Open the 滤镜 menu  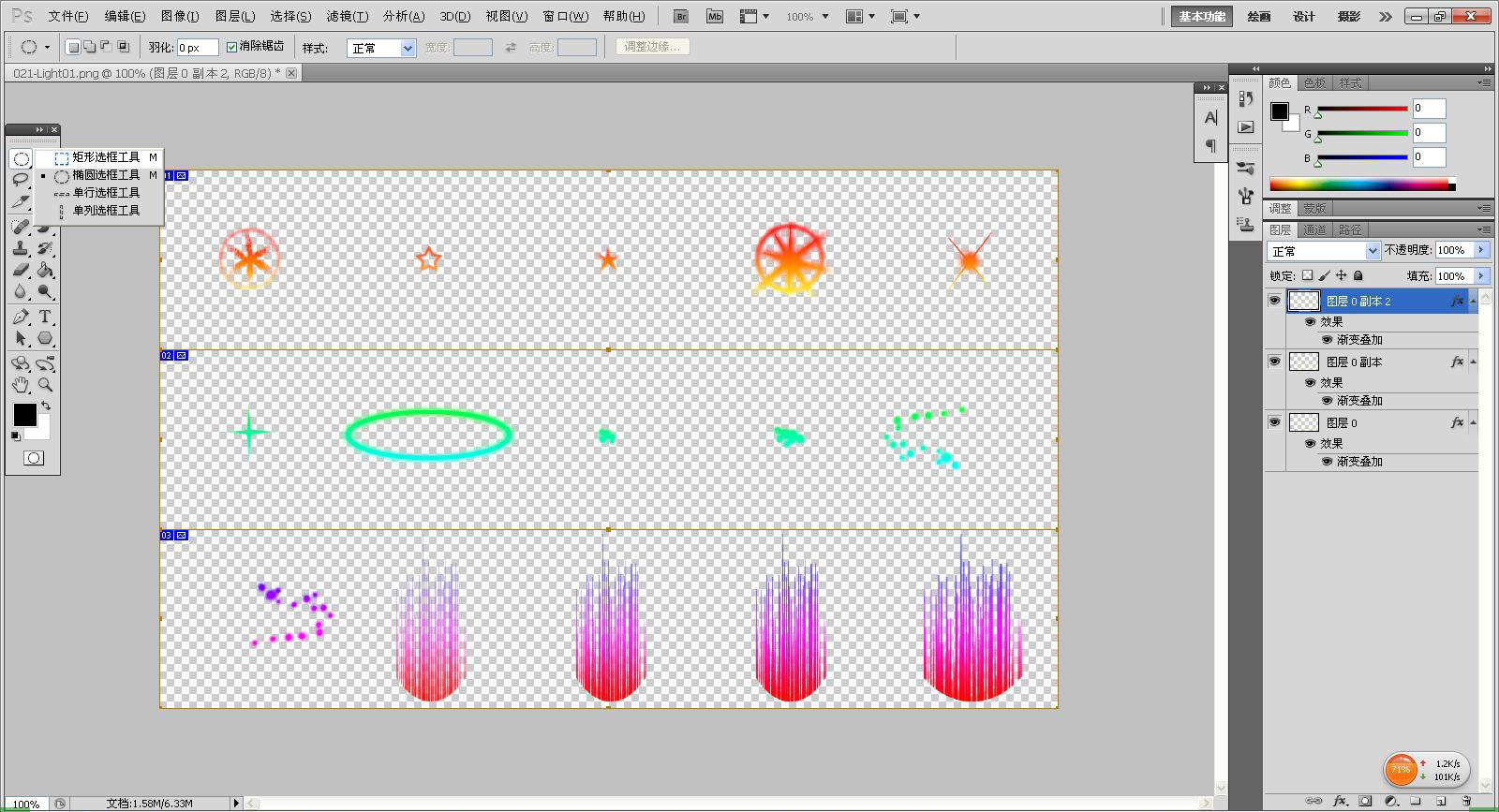click(x=347, y=16)
